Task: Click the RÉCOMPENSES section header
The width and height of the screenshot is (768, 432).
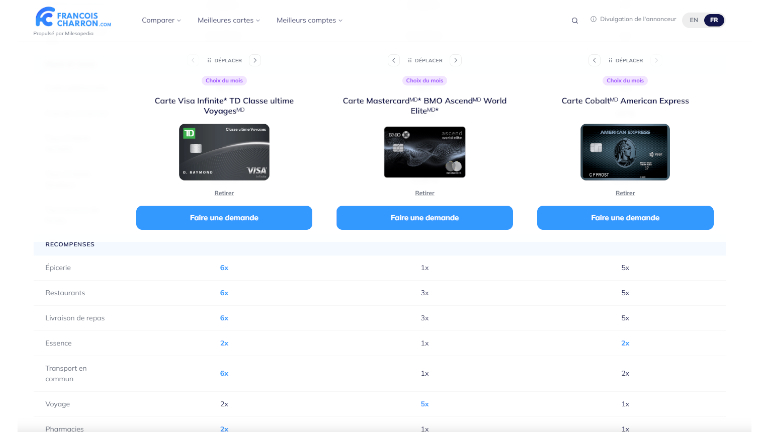Action: [70, 244]
